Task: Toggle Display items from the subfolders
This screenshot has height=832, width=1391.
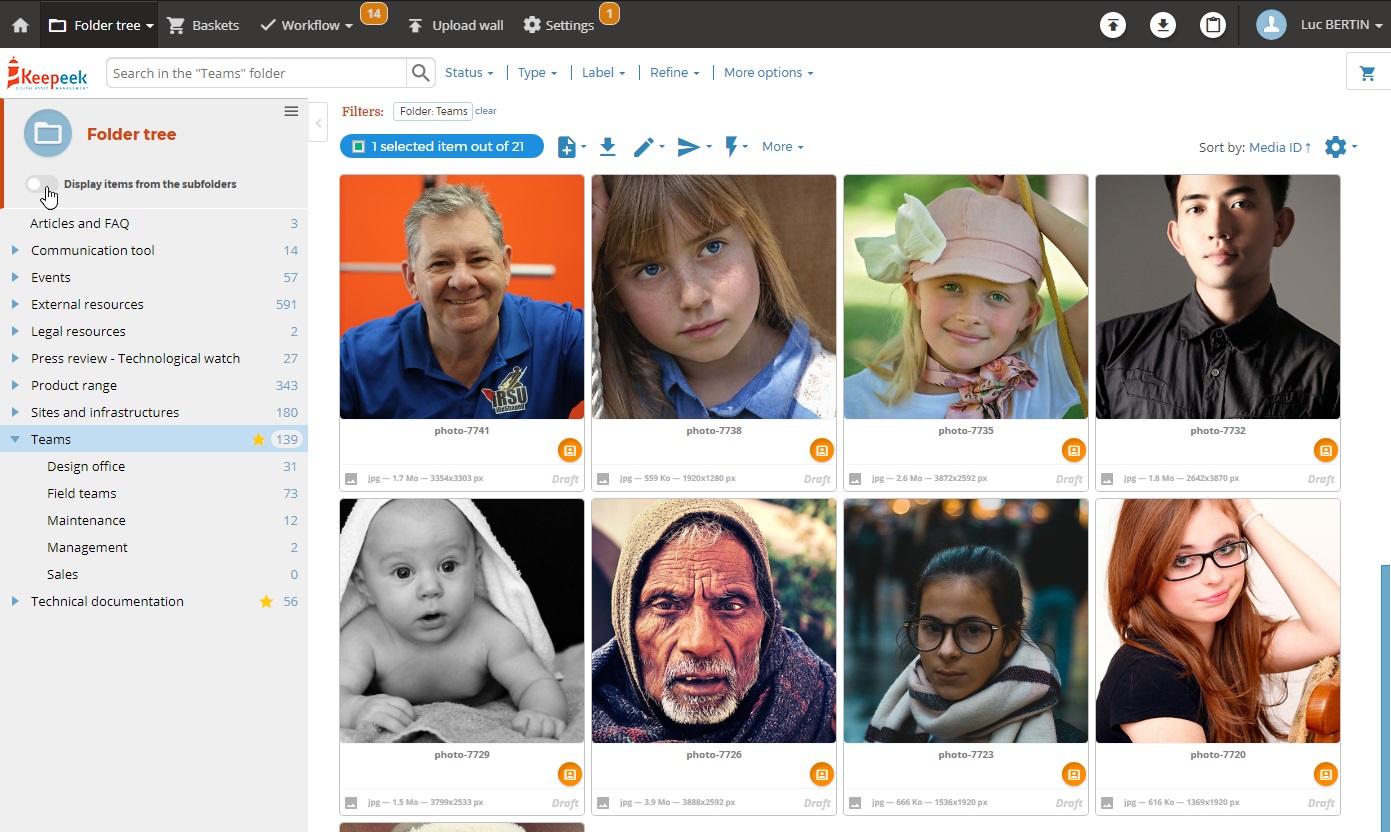Action: 42,184
